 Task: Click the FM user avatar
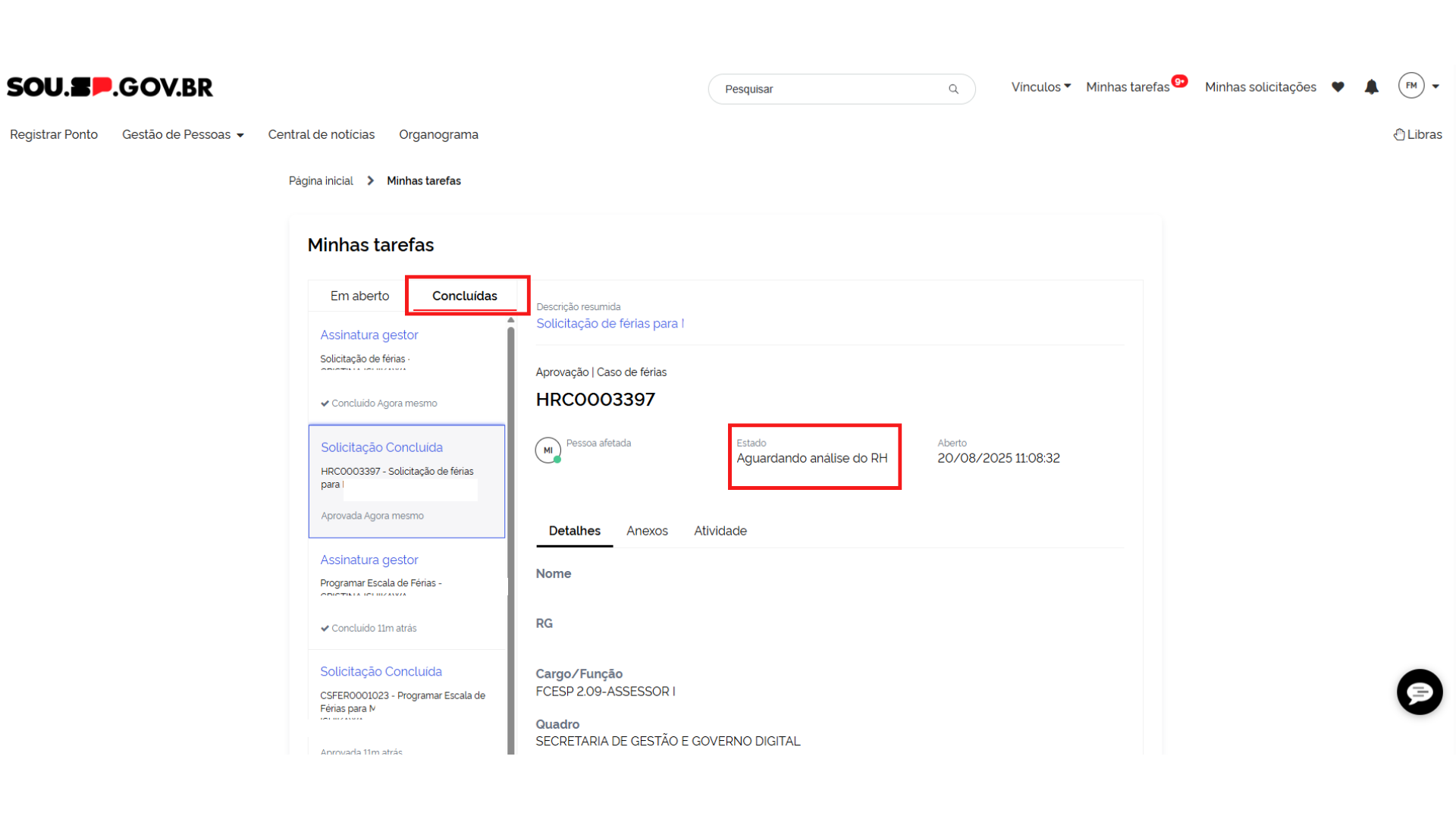pyautogui.click(x=1410, y=86)
